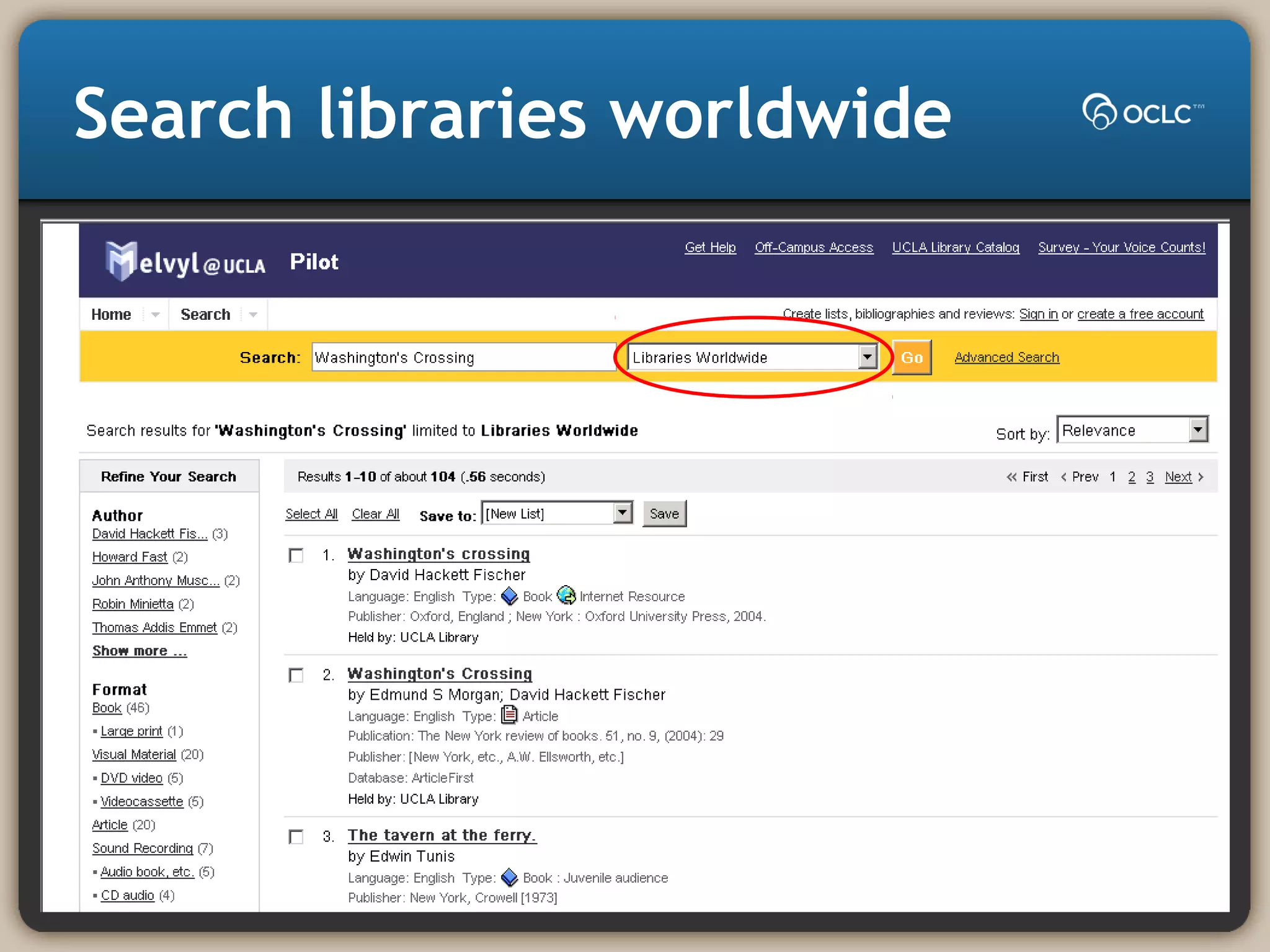Click the Sign in link

point(1039,314)
